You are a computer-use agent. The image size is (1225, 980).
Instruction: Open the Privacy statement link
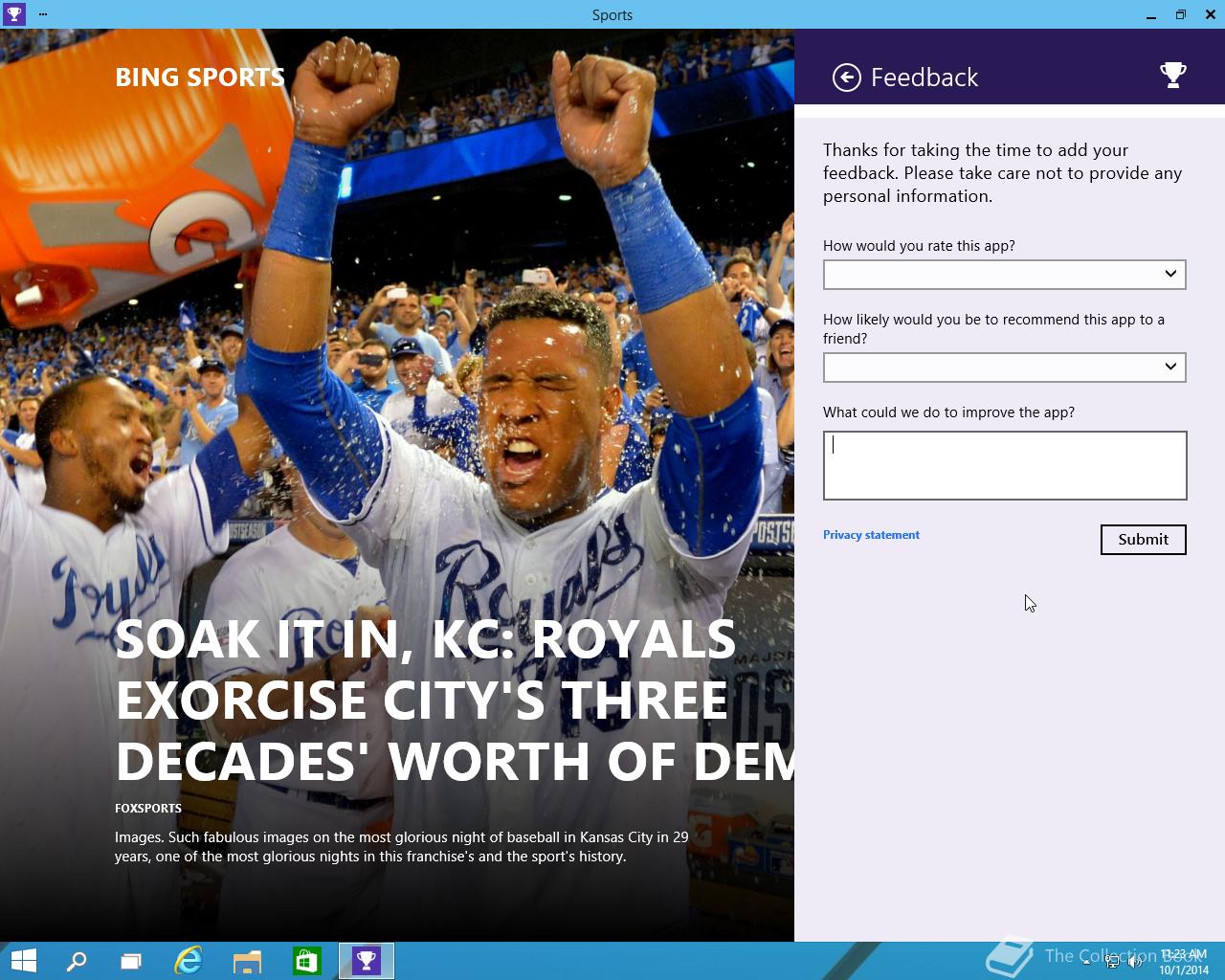click(871, 535)
